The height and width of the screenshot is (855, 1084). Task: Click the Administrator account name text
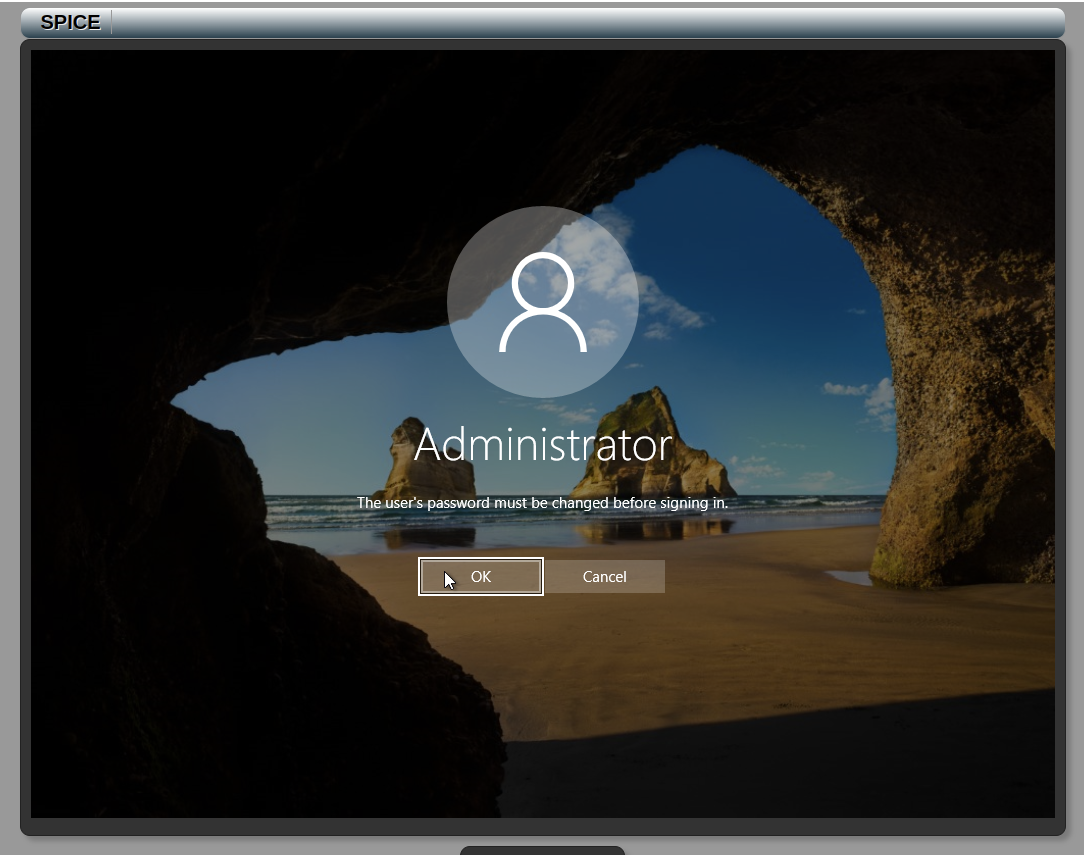(x=542, y=445)
